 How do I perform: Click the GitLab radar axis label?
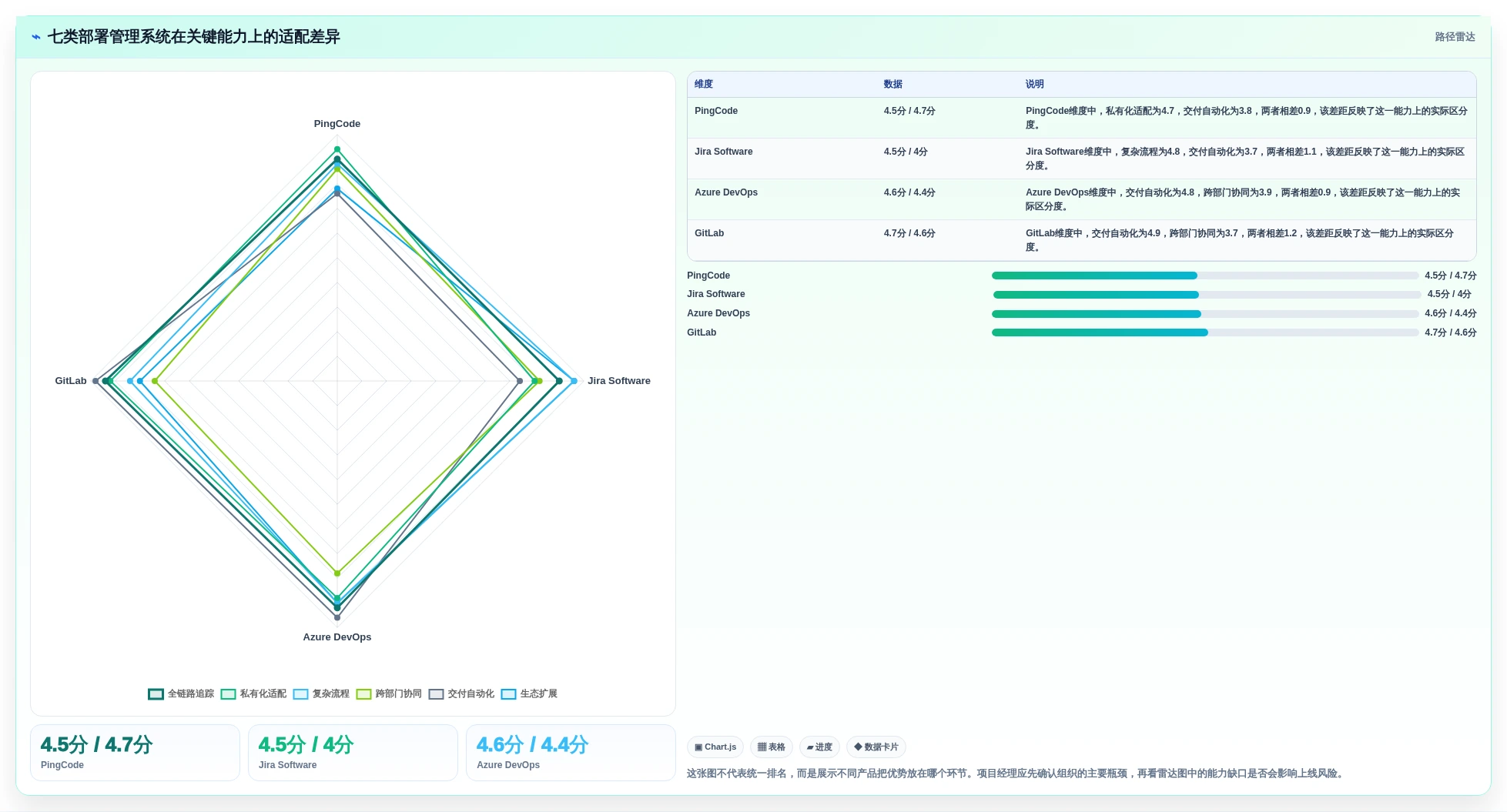(x=71, y=381)
